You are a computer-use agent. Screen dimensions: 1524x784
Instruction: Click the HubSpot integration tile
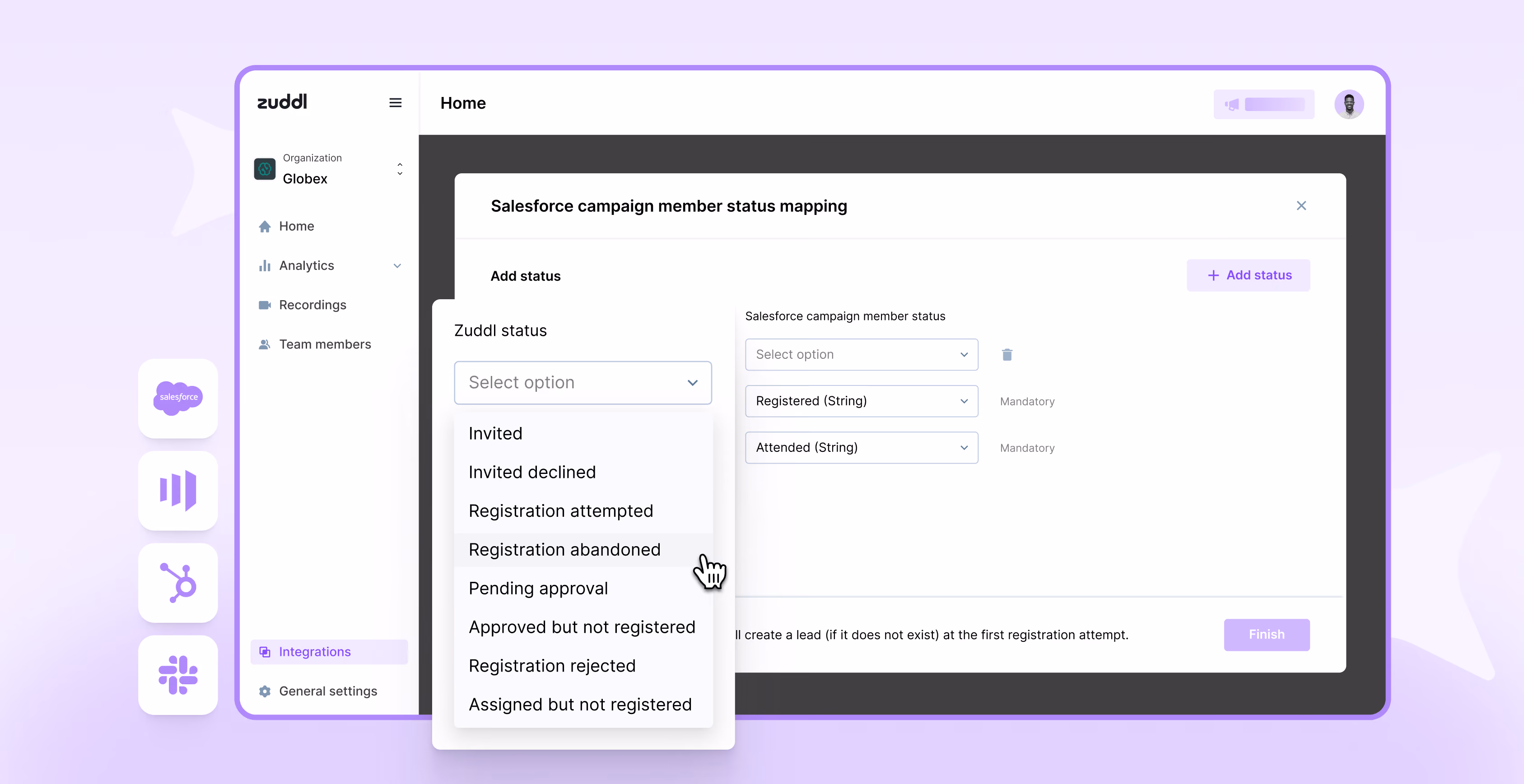point(178,582)
